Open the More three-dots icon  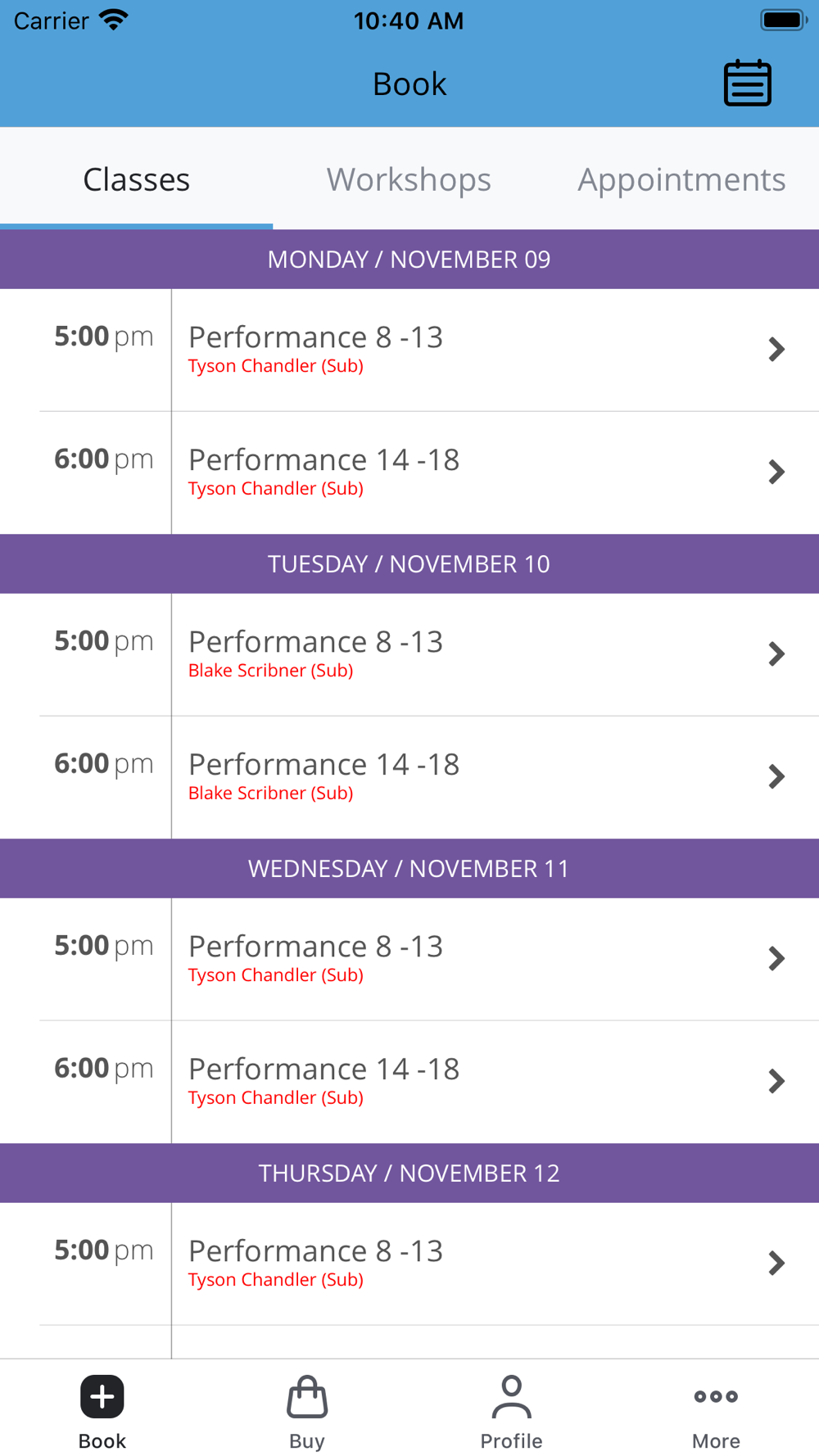pyautogui.click(x=716, y=1396)
